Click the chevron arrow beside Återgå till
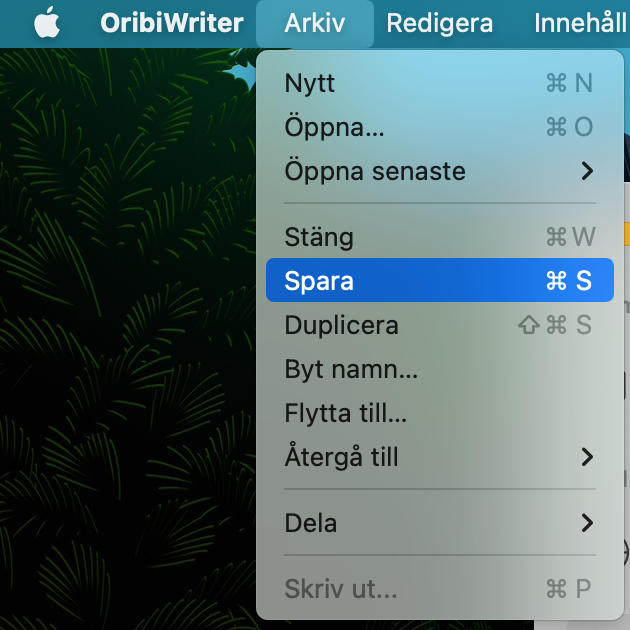Screen dimensions: 630x630 coord(587,457)
